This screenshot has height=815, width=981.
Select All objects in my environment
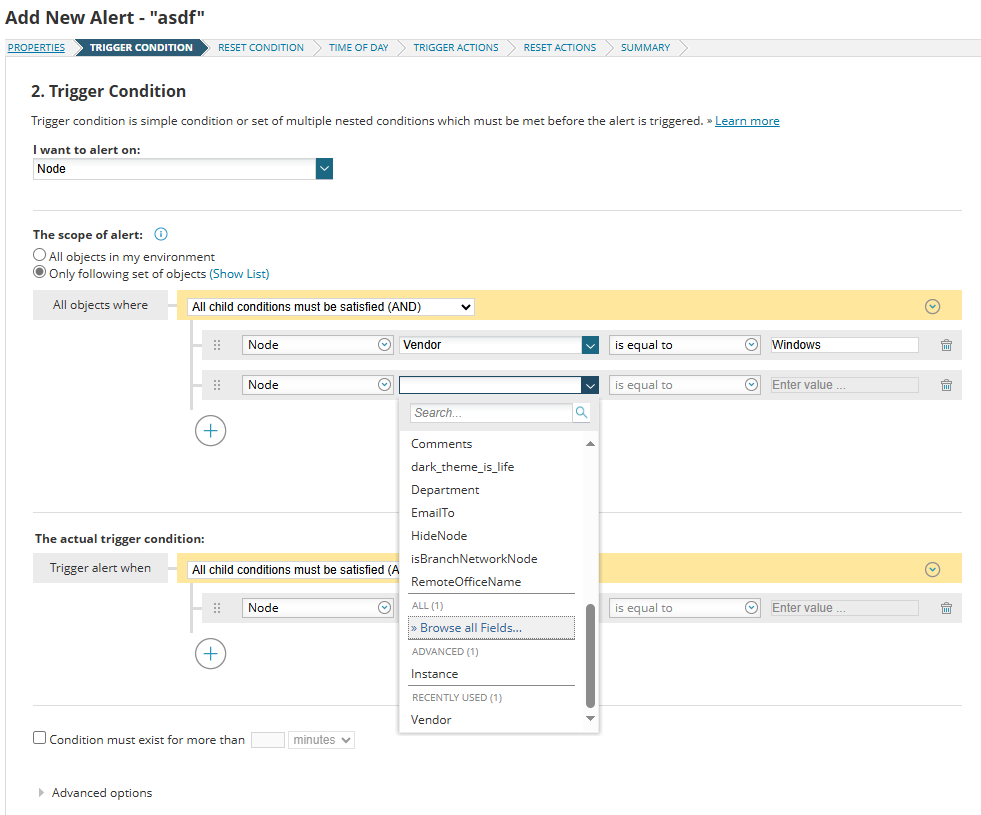pyautogui.click(x=40, y=256)
